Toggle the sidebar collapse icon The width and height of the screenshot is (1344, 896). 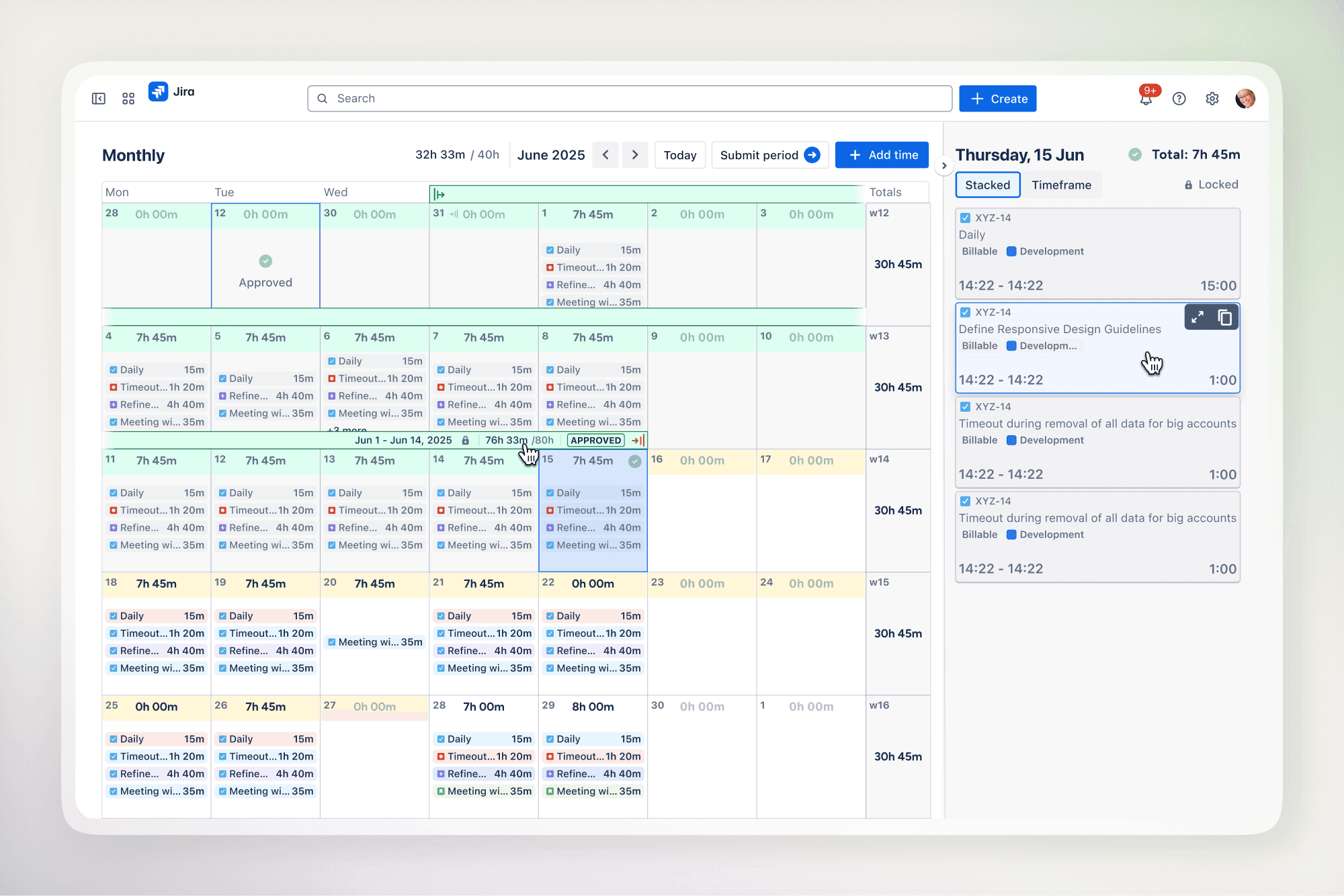99,99
